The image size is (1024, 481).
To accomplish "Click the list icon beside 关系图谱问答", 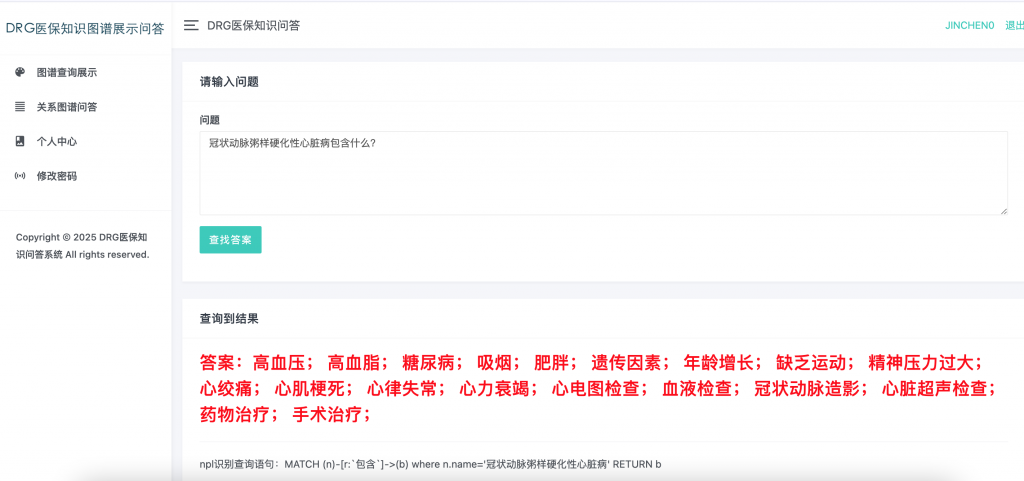I will [x=20, y=106].
